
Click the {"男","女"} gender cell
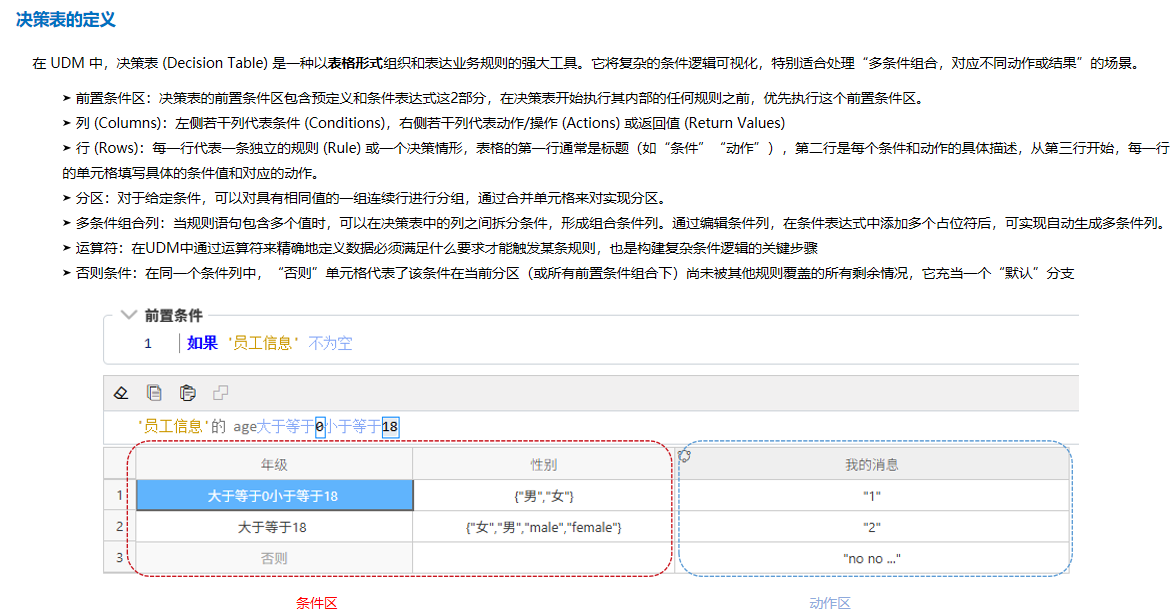(x=543, y=496)
